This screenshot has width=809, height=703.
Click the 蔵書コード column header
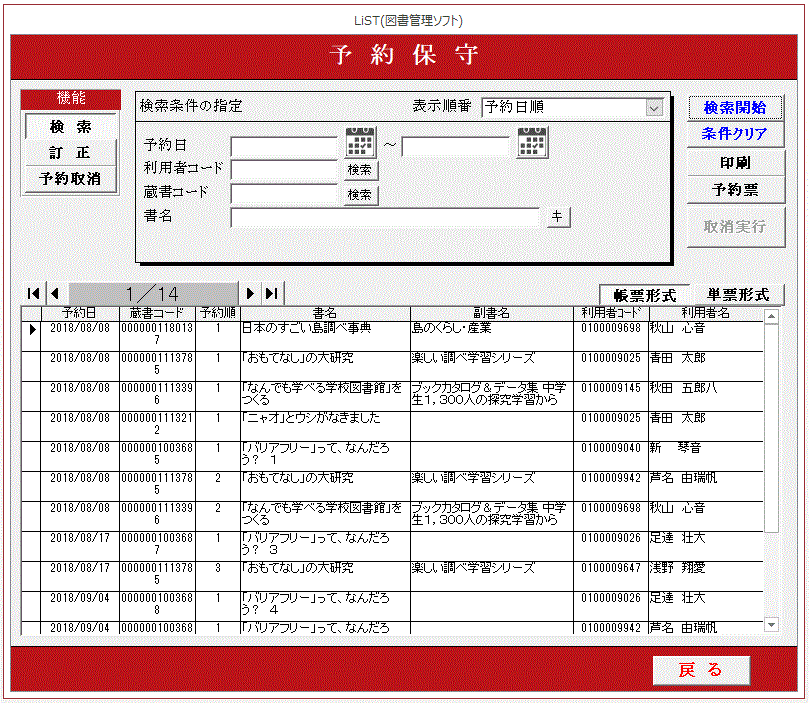tap(157, 313)
